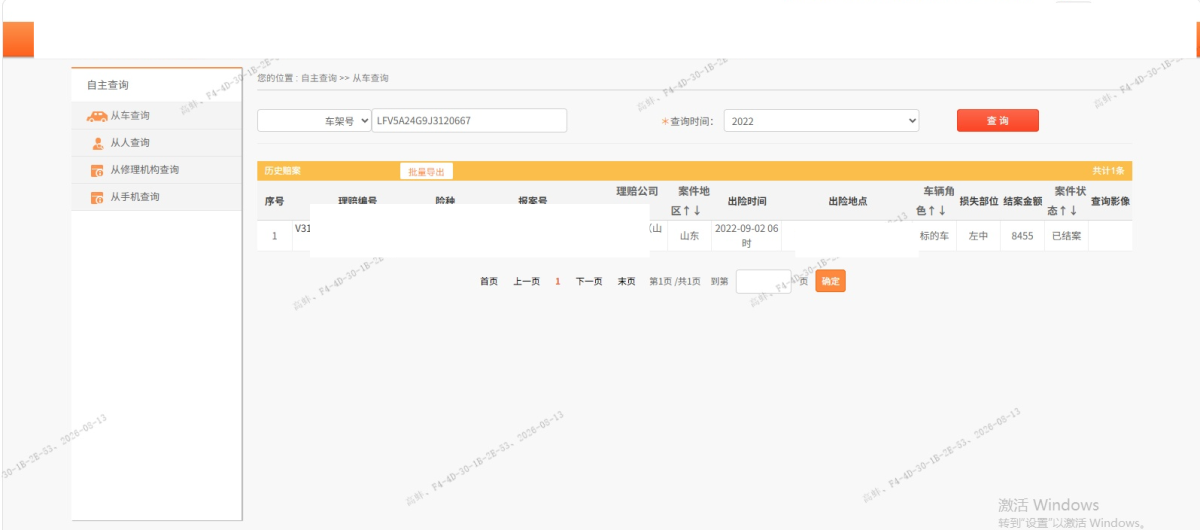Open 从人查询 in the sidebar
Viewport: 1200px width, 530px height.
coord(157,143)
